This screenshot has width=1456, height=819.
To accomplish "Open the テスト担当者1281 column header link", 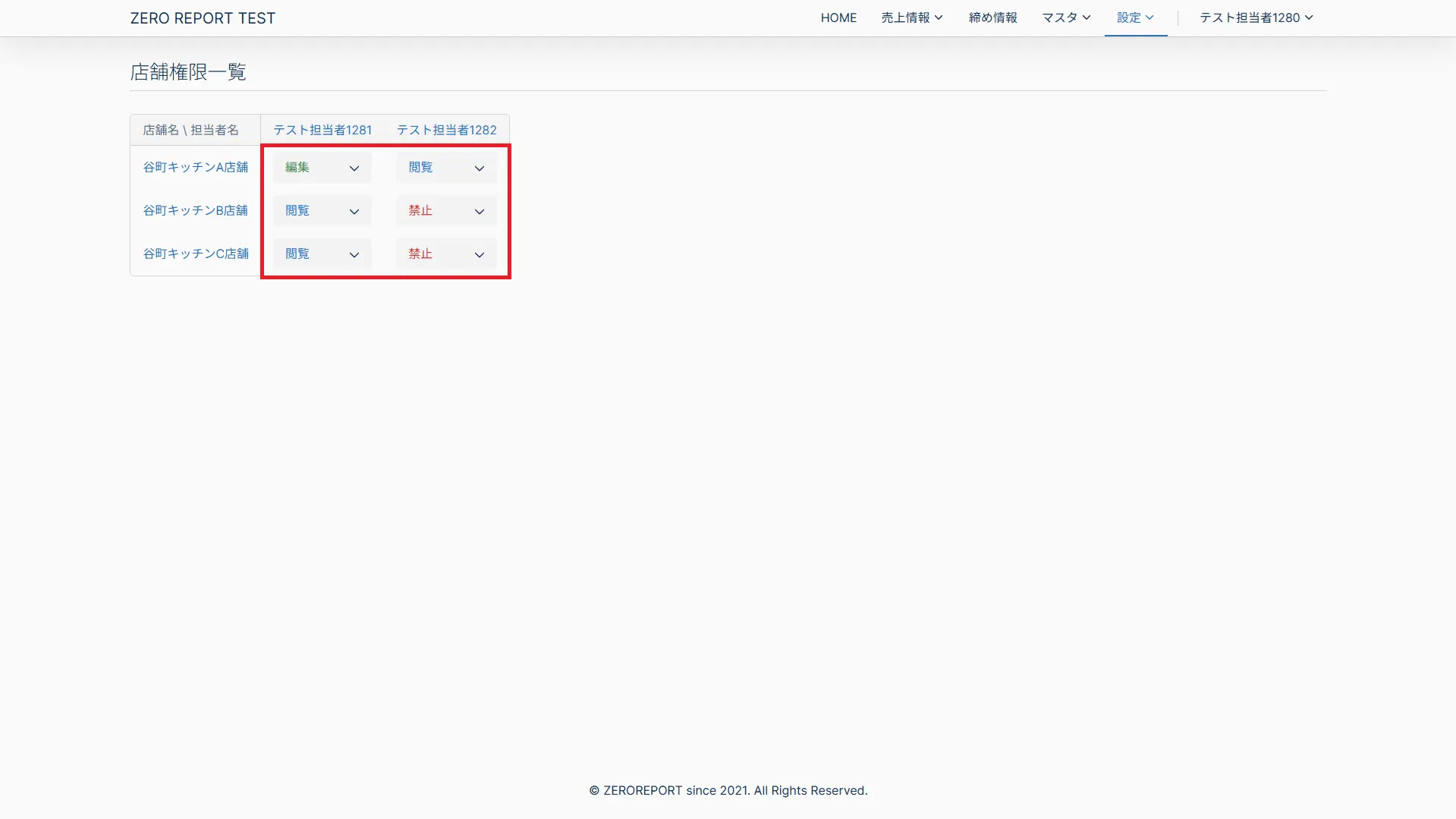I will coord(322,130).
